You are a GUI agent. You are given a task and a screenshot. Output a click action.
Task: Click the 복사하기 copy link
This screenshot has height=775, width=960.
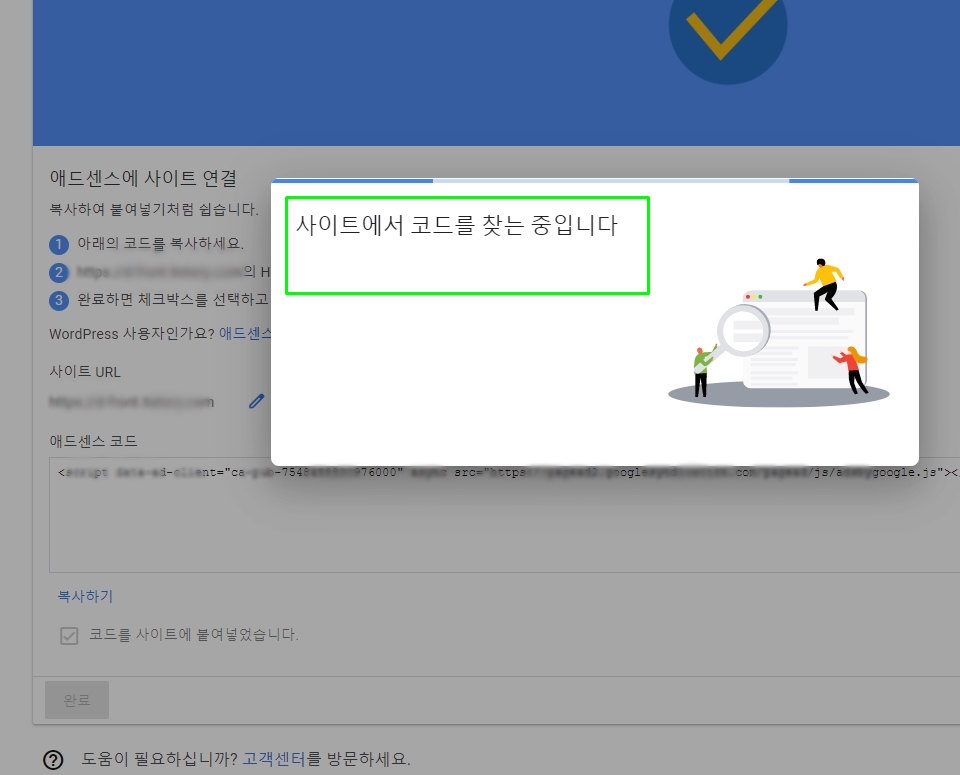pos(85,596)
